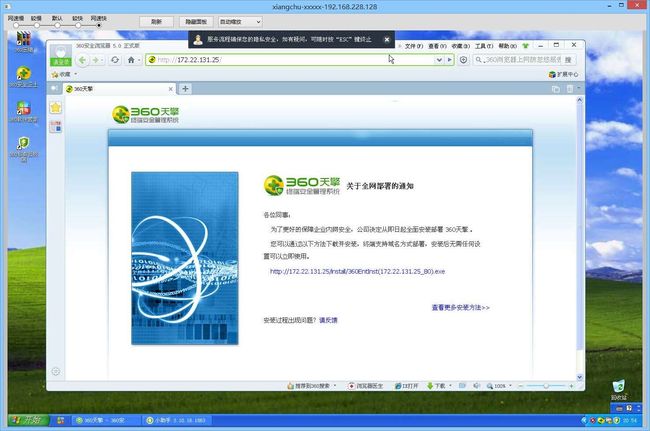
Task: Click the 360天擎 taskbar window button
Action: [106, 420]
